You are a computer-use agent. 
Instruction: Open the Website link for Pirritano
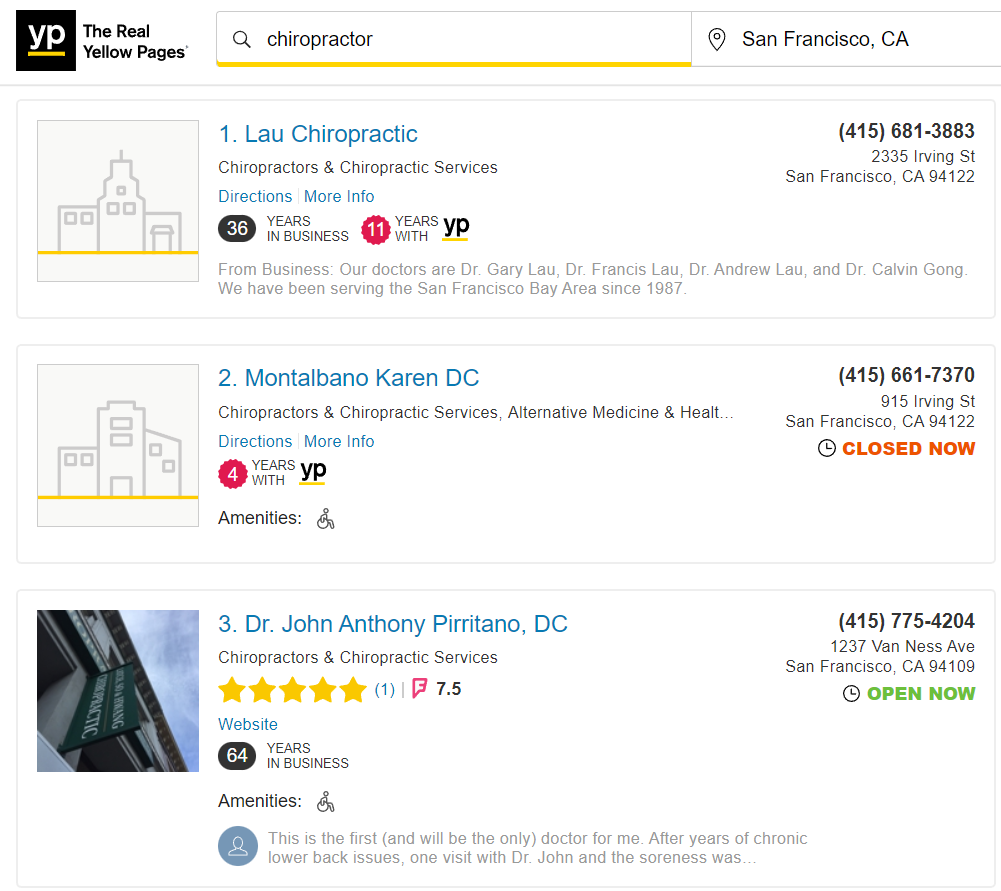click(x=248, y=724)
